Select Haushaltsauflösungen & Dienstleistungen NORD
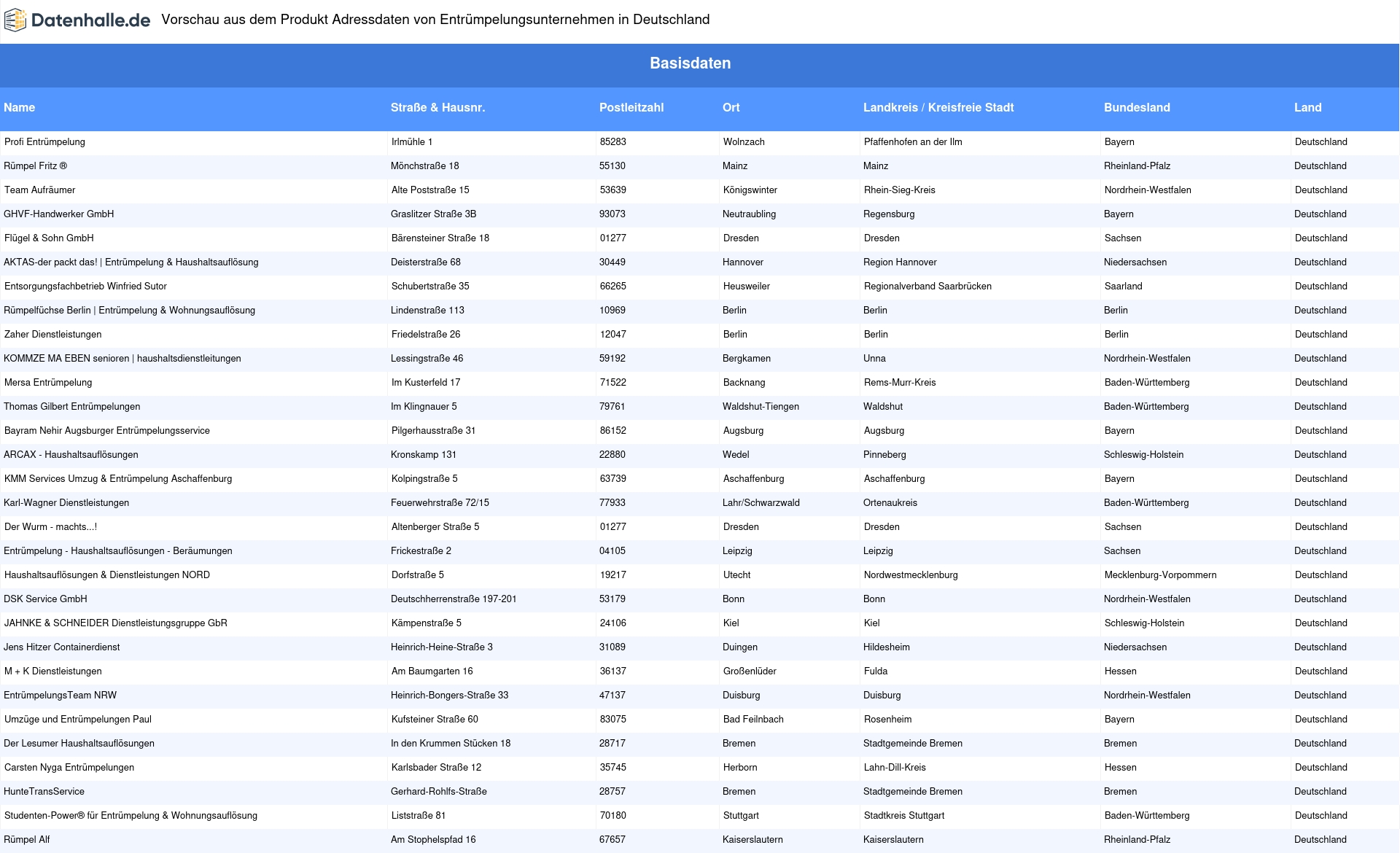Screen dimensions: 1400x853 107,575
